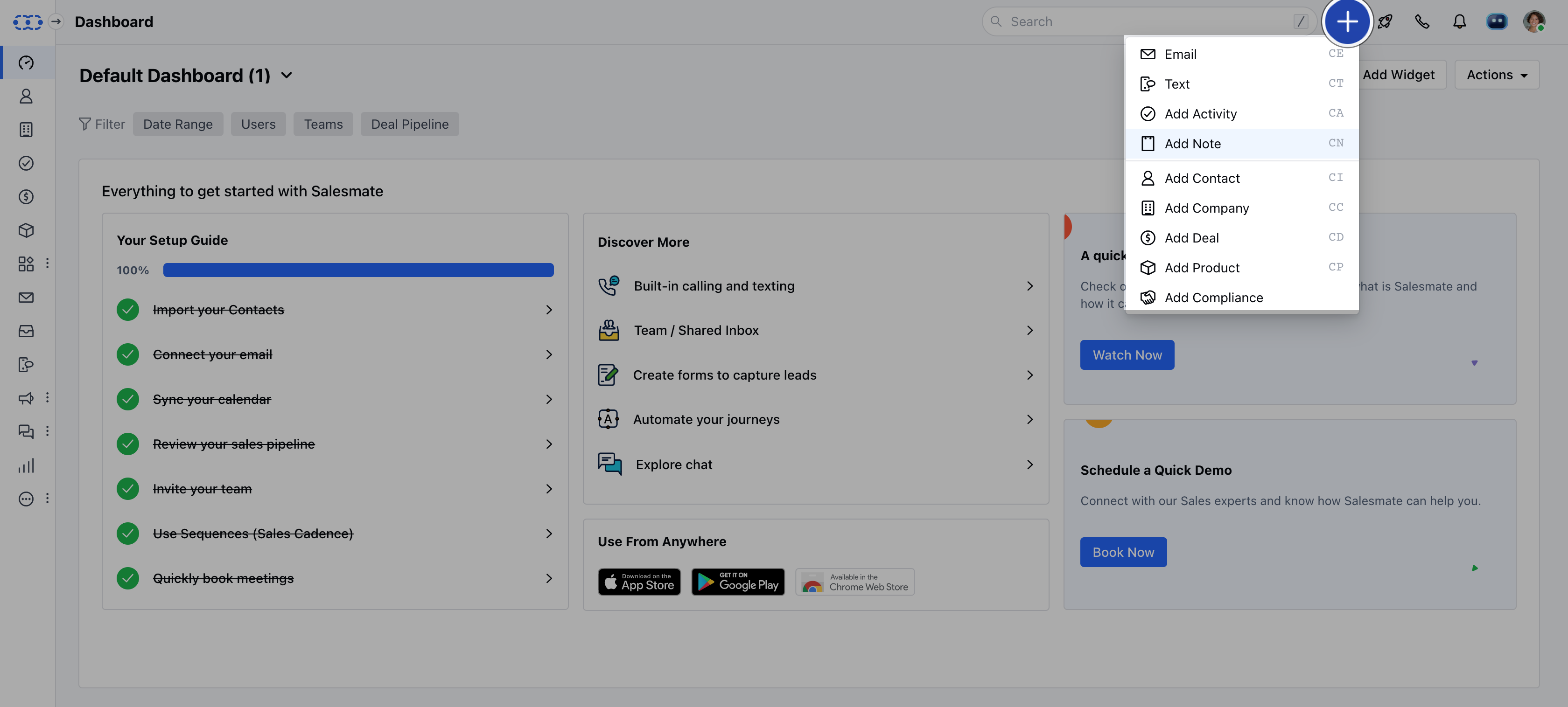Open the Users filter
This screenshot has width=1568, height=707.
pyautogui.click(x=258, y=124)
